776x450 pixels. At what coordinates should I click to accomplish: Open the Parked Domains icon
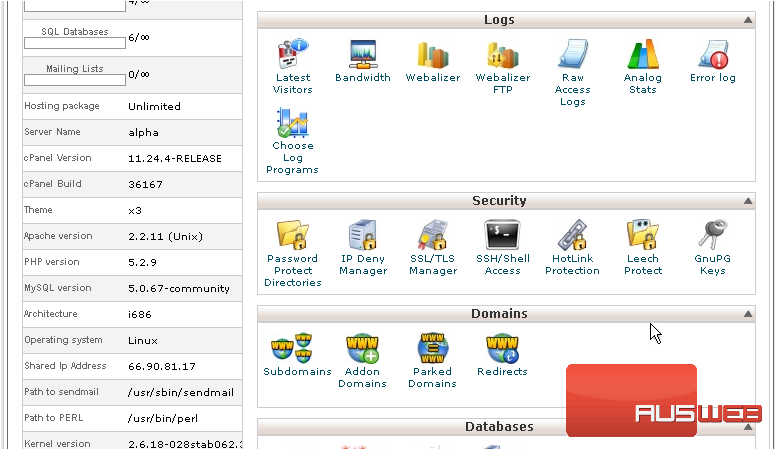433,348
